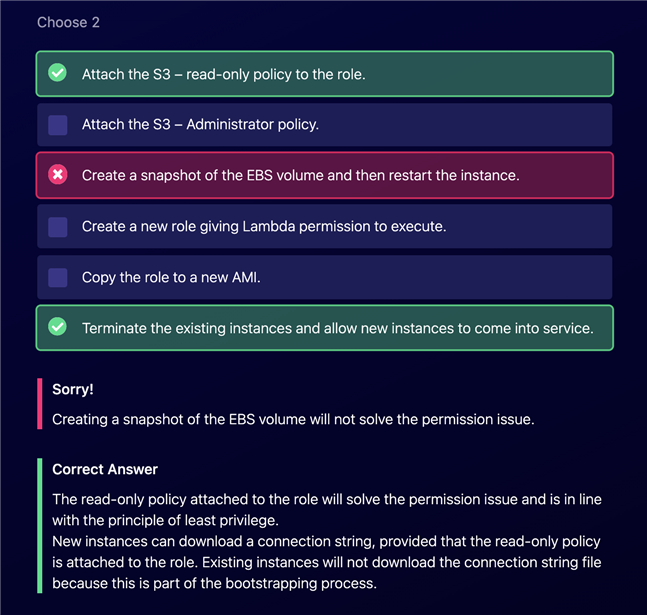This screenshot has height=615, width=647.
Task: Select the 'Create a snapshot of the EBS volume' answer text
Action: 300,175
